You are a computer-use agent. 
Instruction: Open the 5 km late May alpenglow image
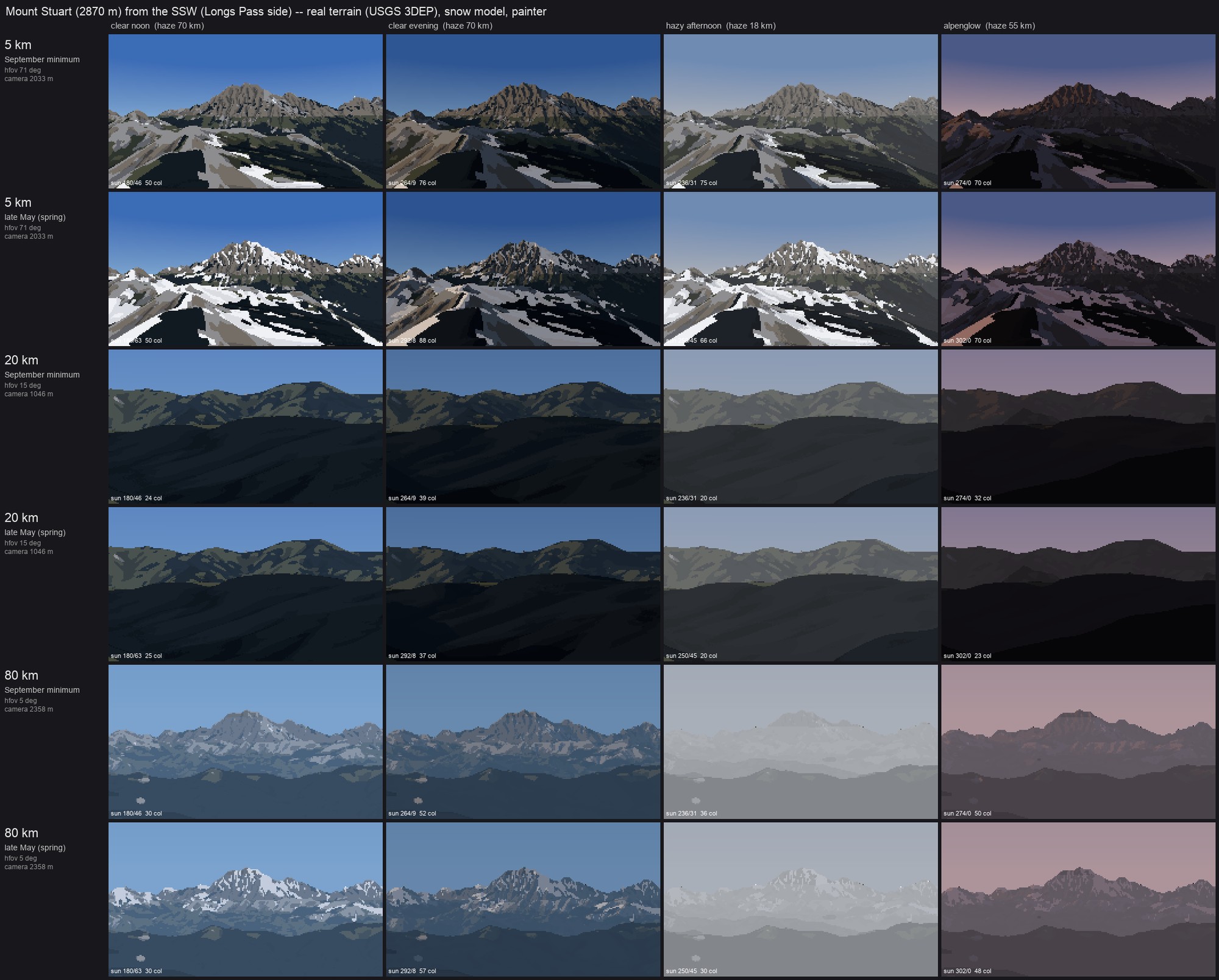tap(1078, 269)
